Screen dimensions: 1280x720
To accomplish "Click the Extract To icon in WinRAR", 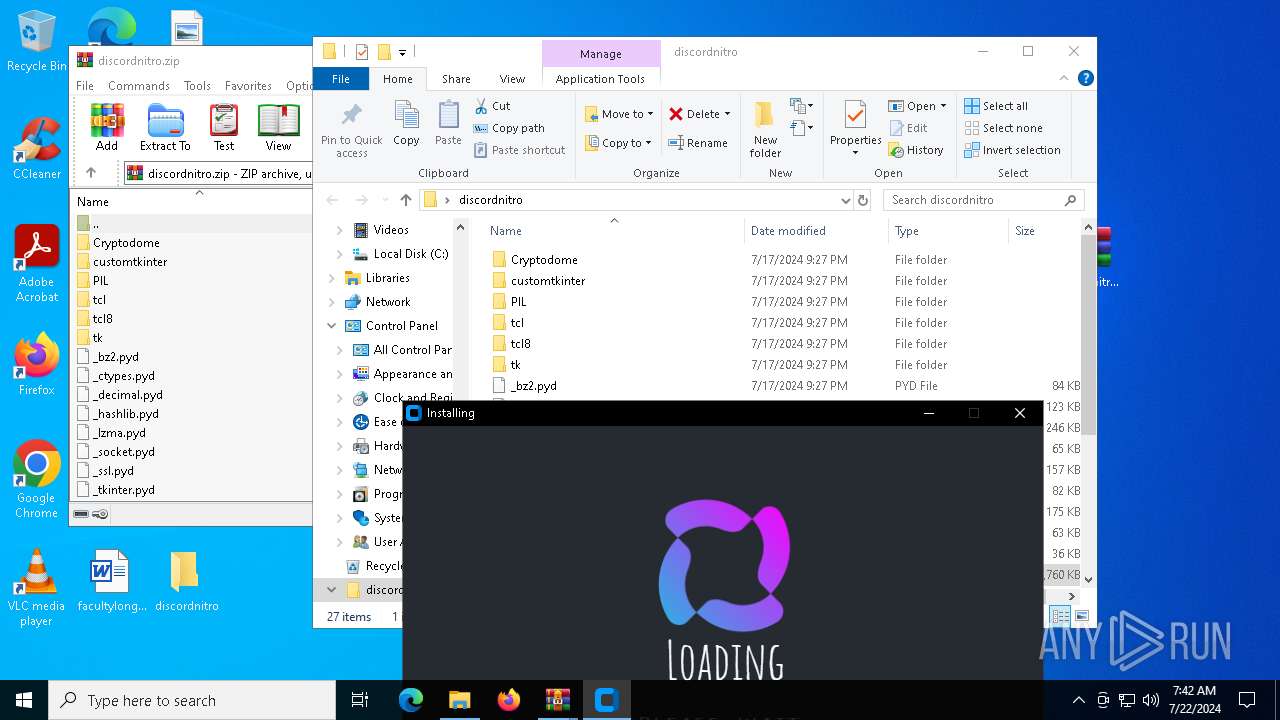I will click(165, 127).
